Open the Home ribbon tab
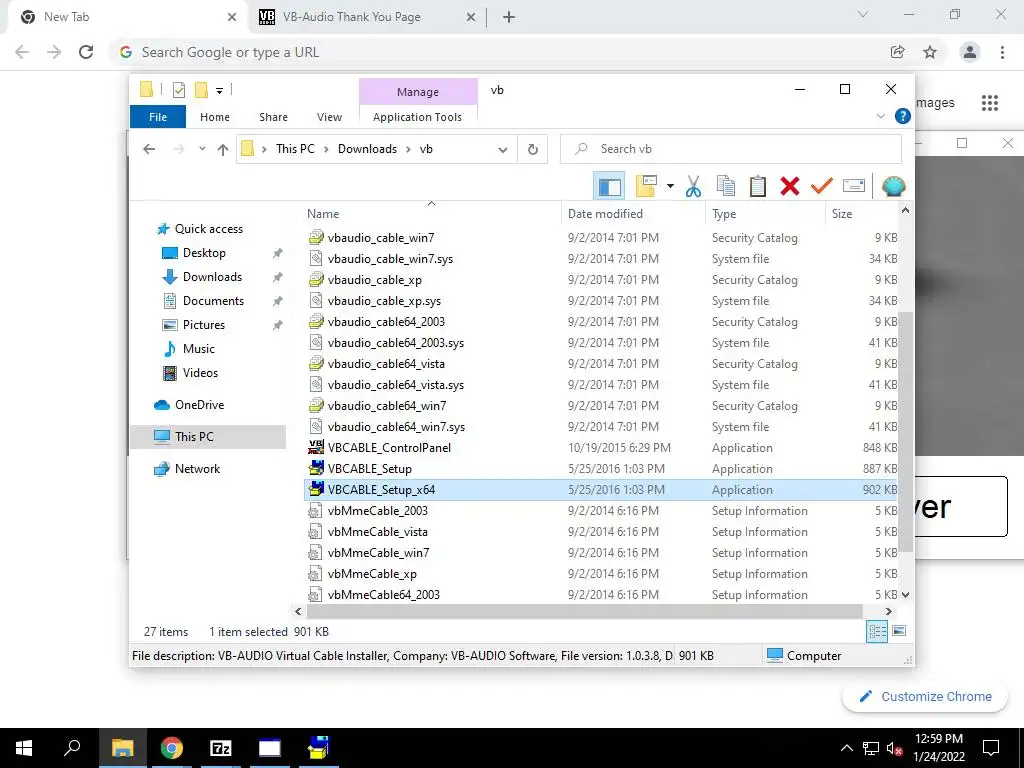 (215, 117)
